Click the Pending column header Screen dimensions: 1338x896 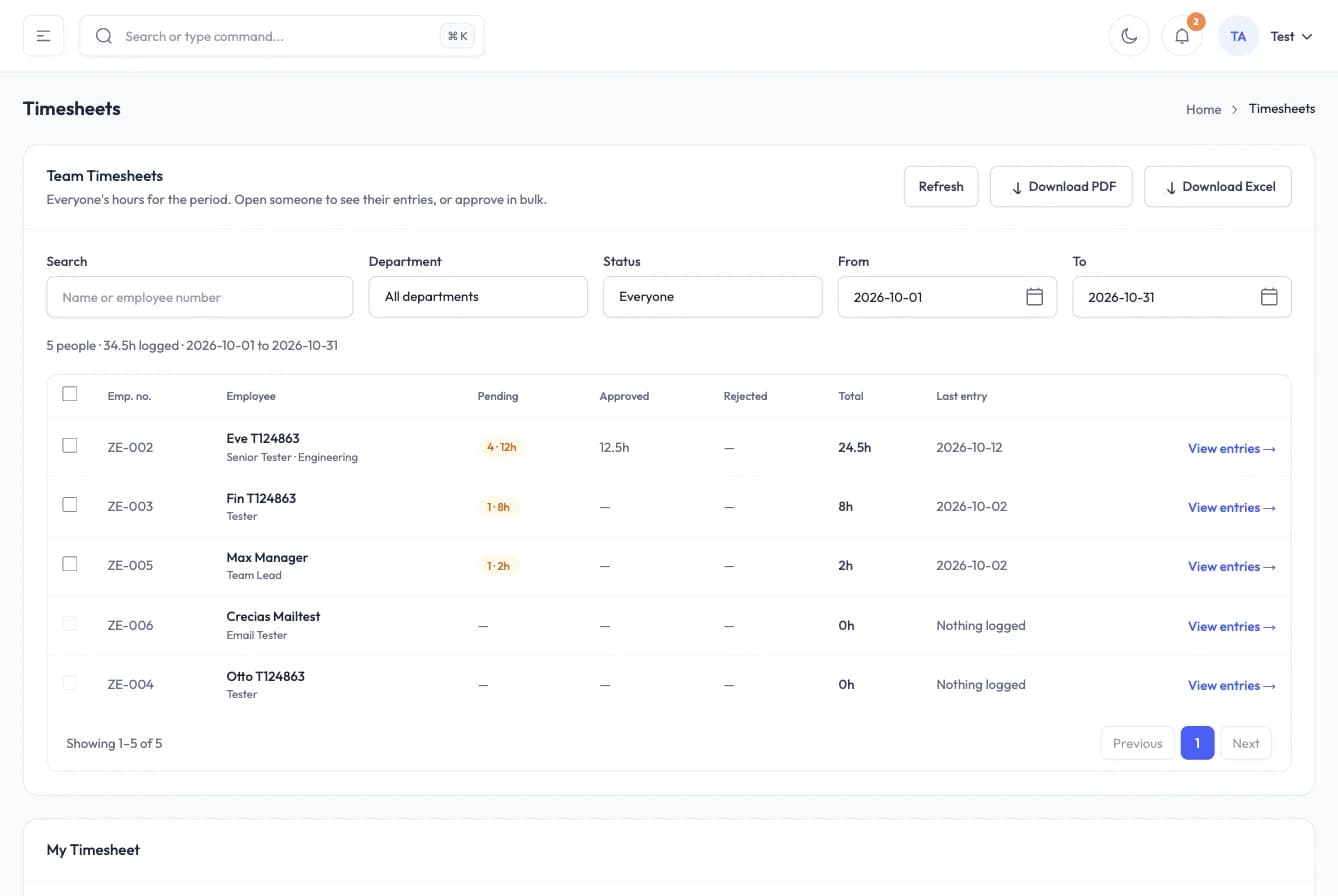tap(498, 396)
